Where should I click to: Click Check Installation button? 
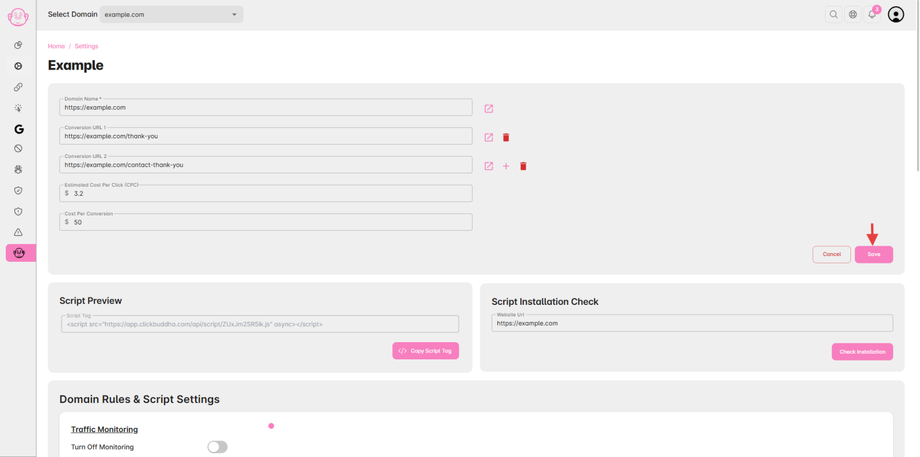click(862, 351)
